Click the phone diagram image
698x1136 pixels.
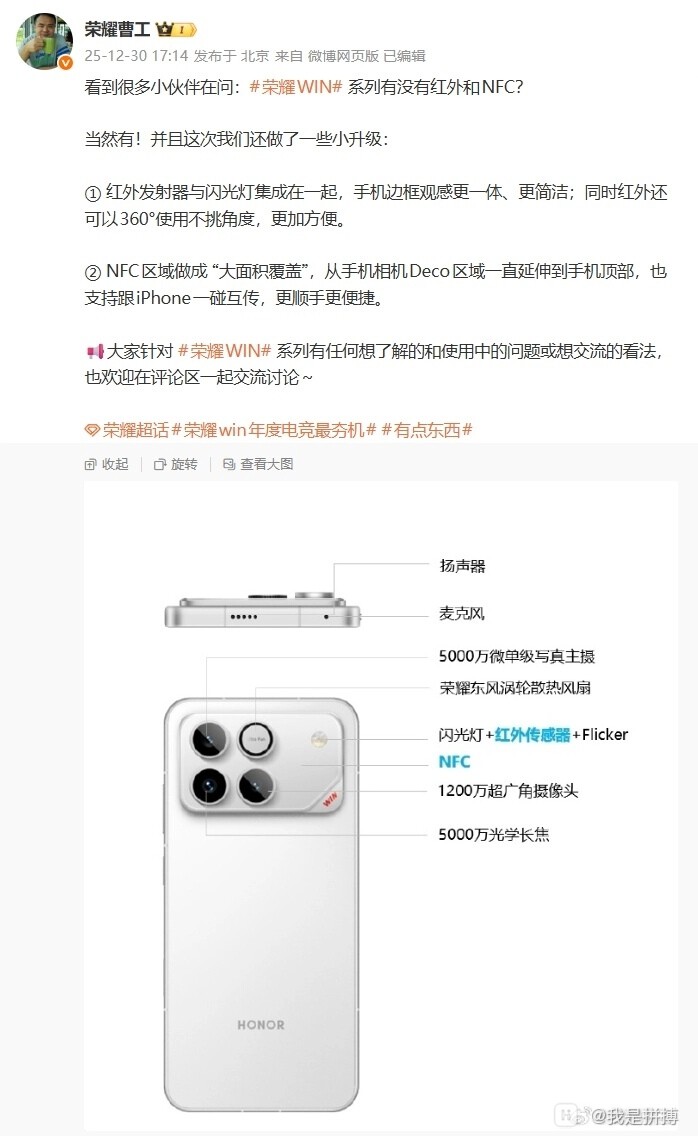pyautogui.click(x=381, y=806)
